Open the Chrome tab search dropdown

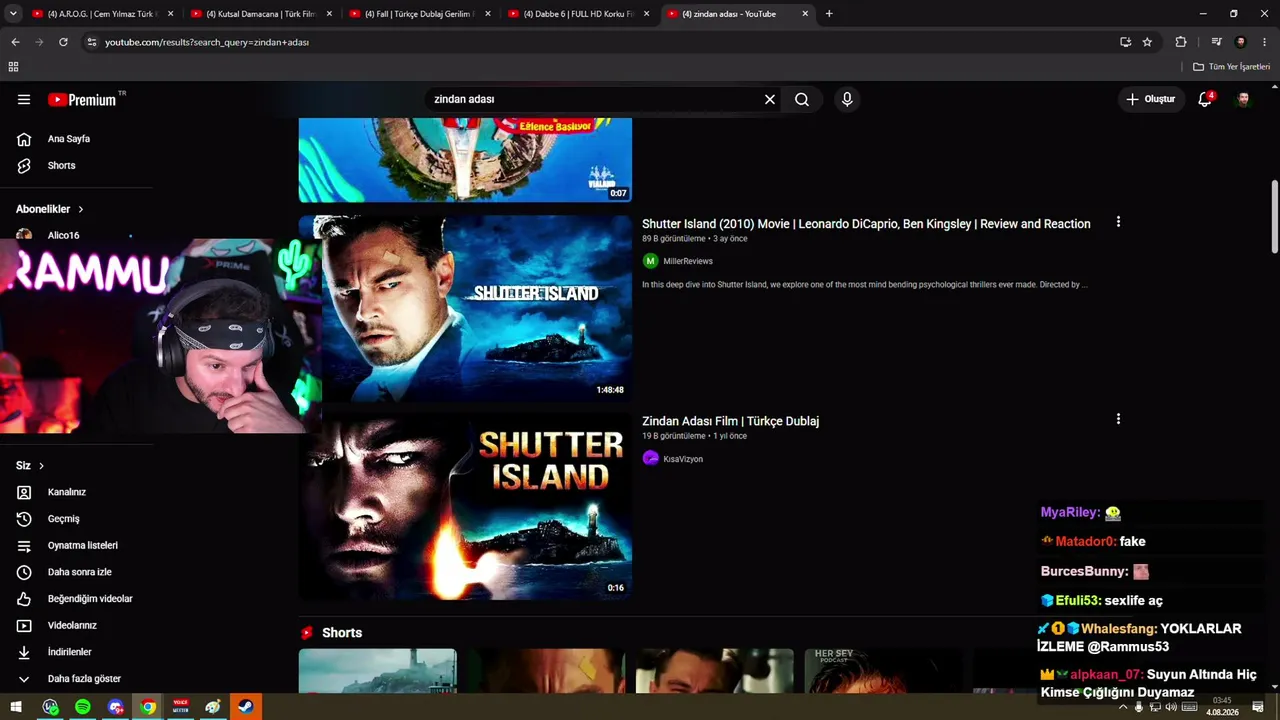tap(13, 14)
